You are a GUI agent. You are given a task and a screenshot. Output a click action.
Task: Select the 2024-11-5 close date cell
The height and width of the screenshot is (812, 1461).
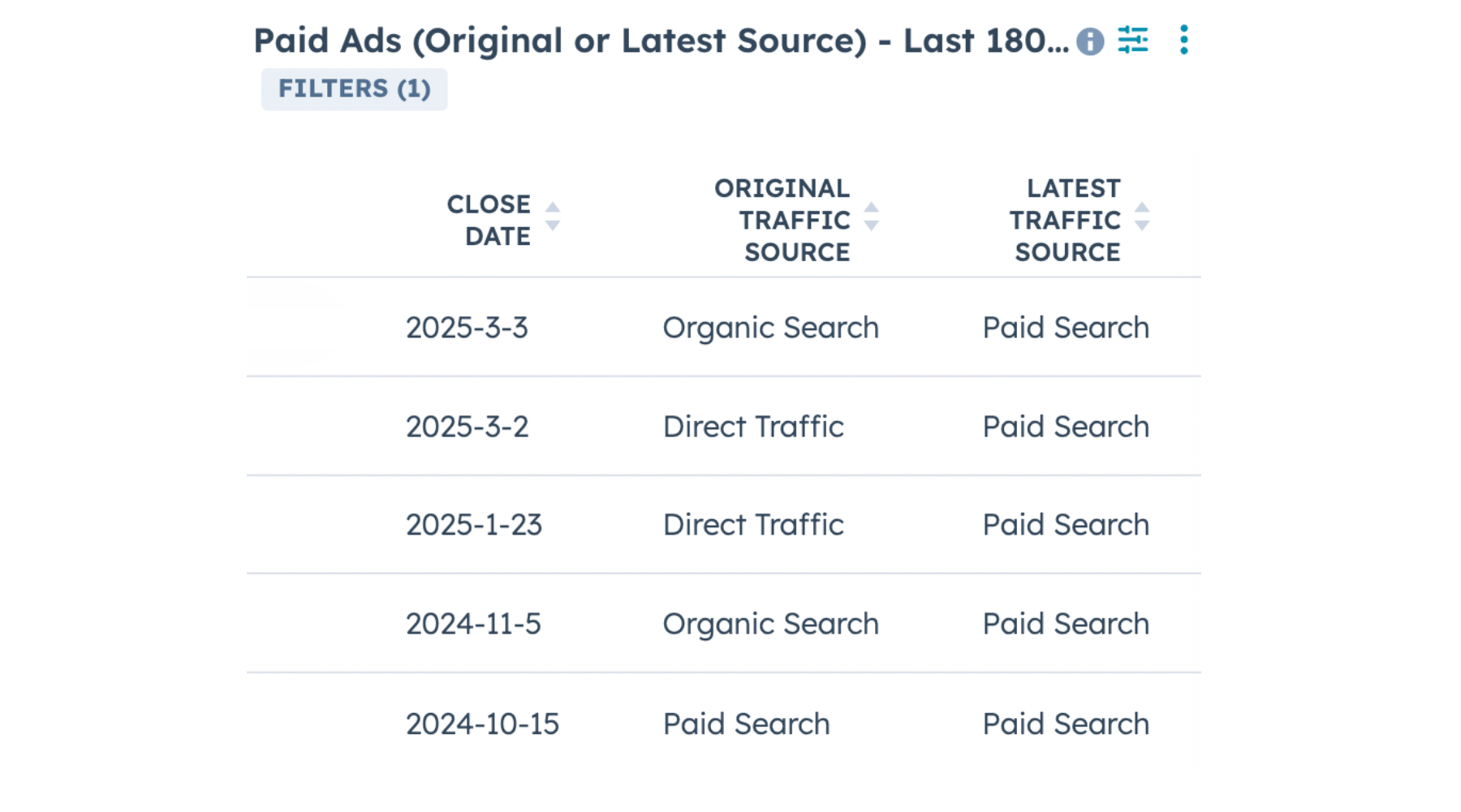[x=473, y=624]
